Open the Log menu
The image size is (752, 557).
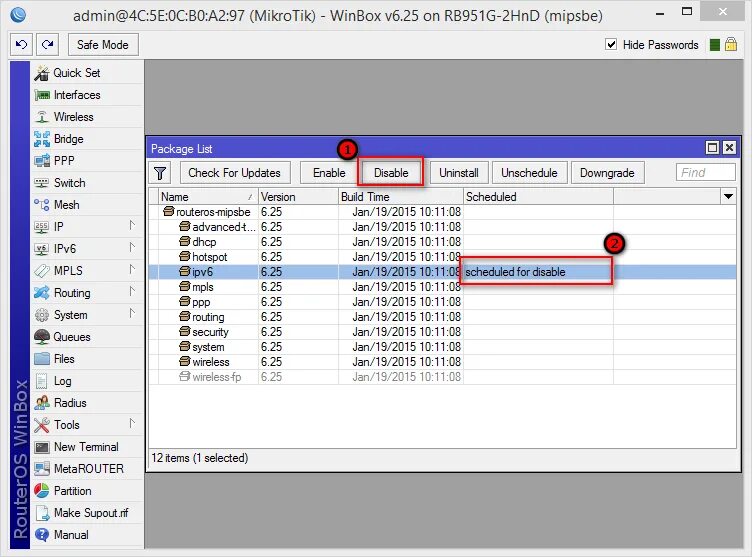tap(88, 381)
